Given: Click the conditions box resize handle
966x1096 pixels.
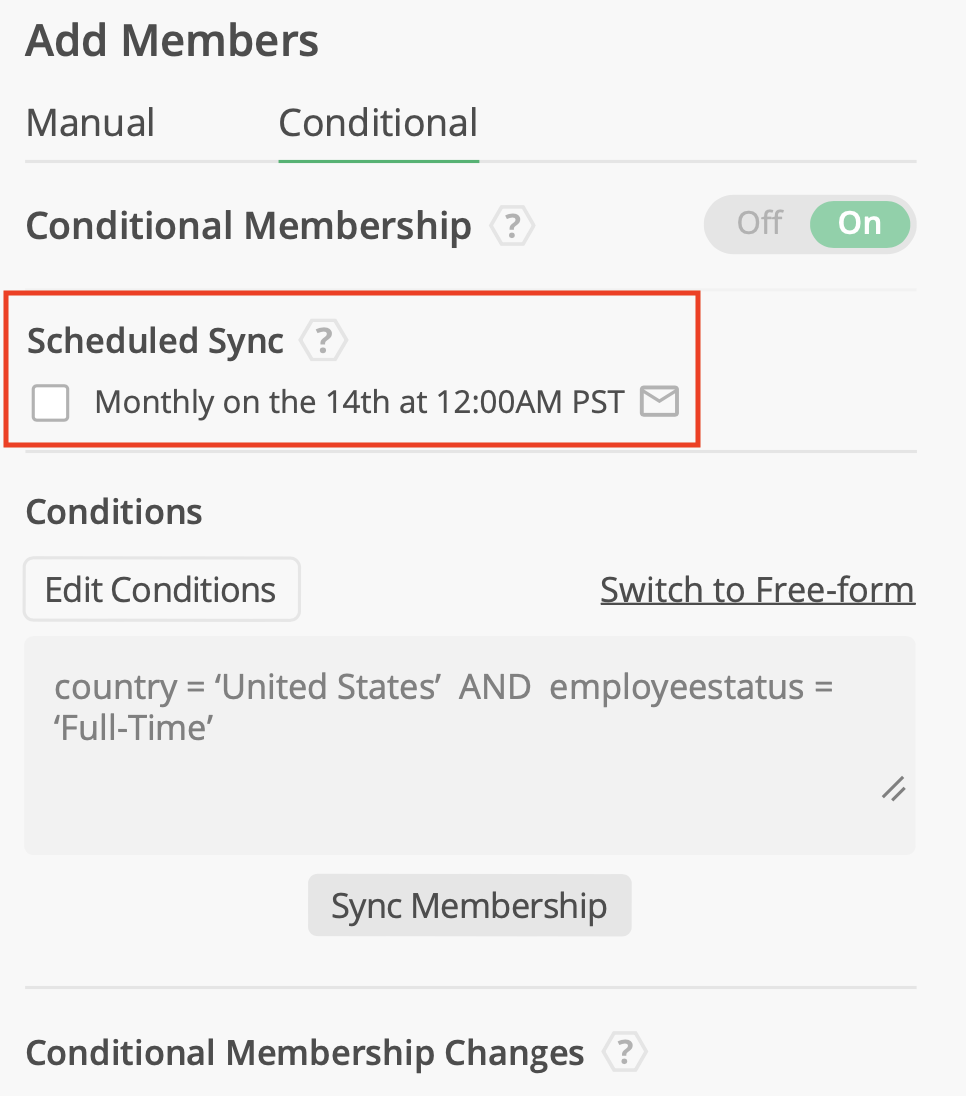Looking at the screenshot, I should [893, 788].
